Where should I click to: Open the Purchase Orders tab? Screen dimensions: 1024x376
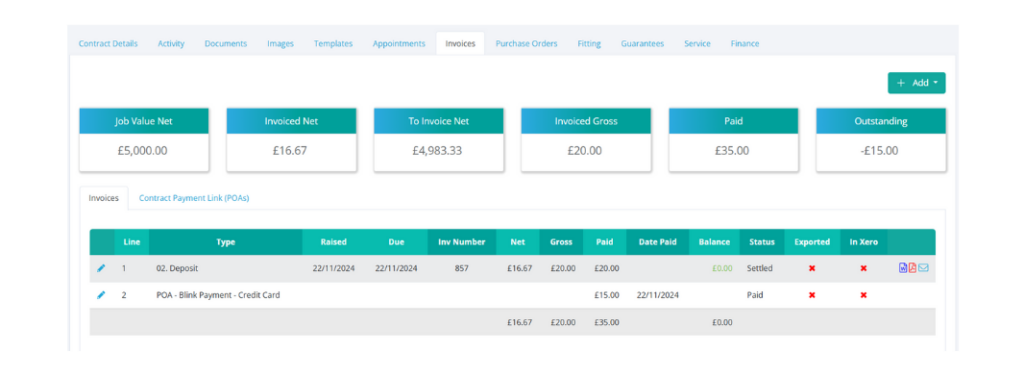[526, 44]
